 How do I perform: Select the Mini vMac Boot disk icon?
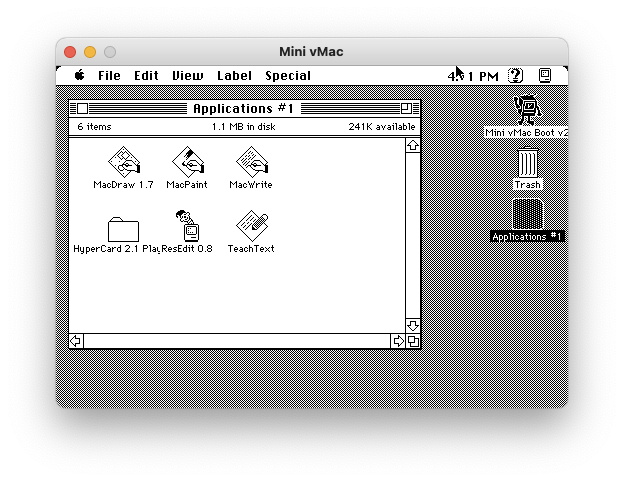pyautogui.click(x=527, y=110)
